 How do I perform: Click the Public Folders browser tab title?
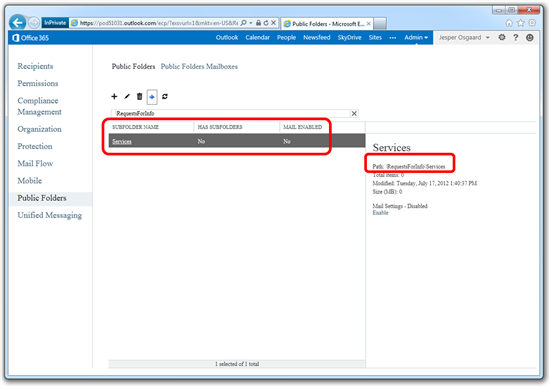coord(328,24)
